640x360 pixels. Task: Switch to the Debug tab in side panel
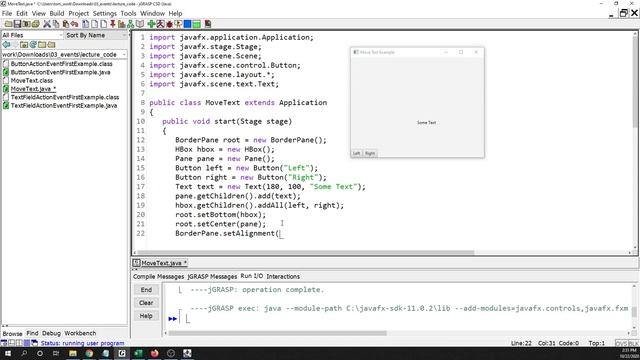pos(51,333)
